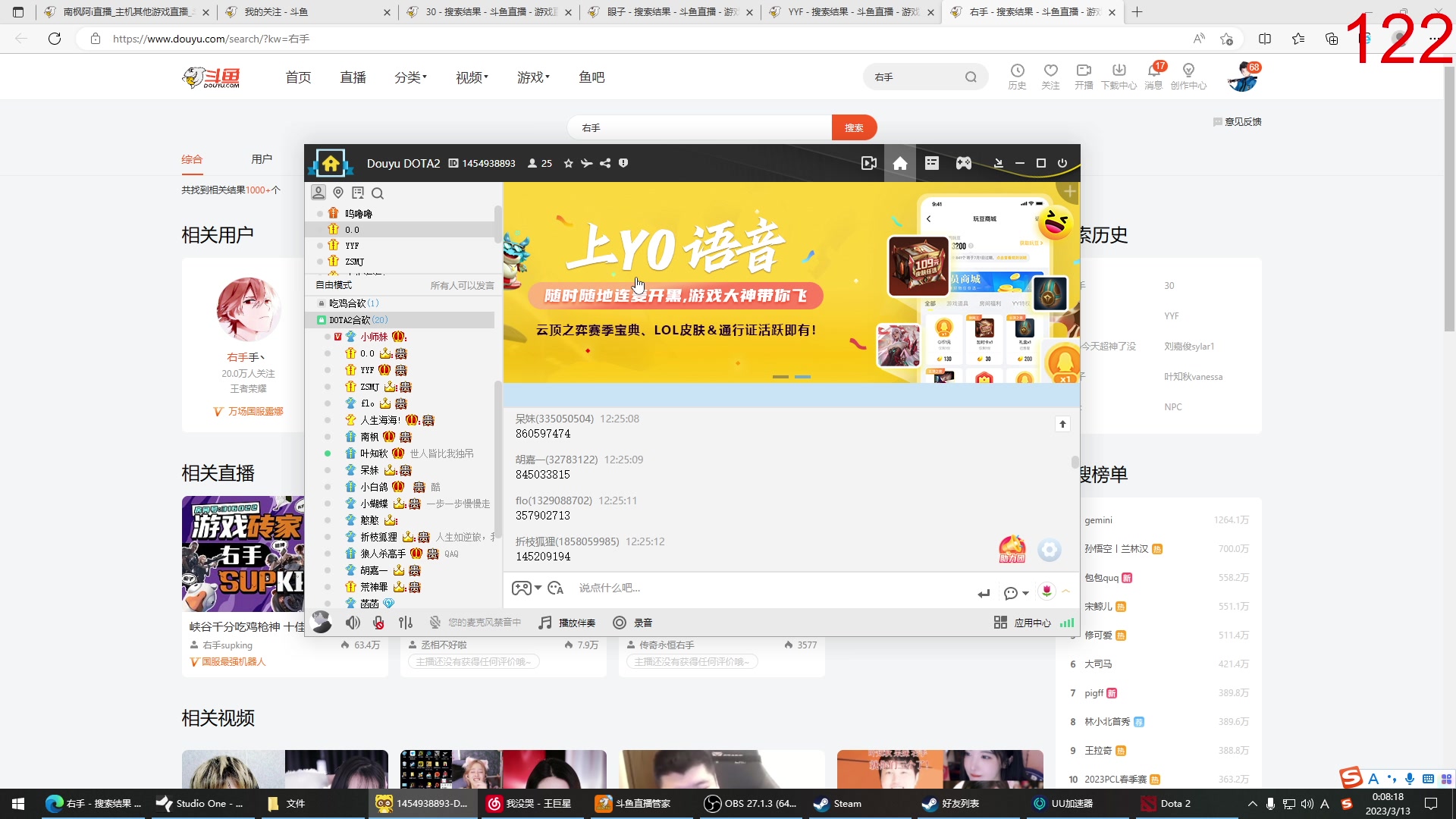The image size is (1456, 819).
Task: Switch to 综合 search tab
Action: pos(192,159)
